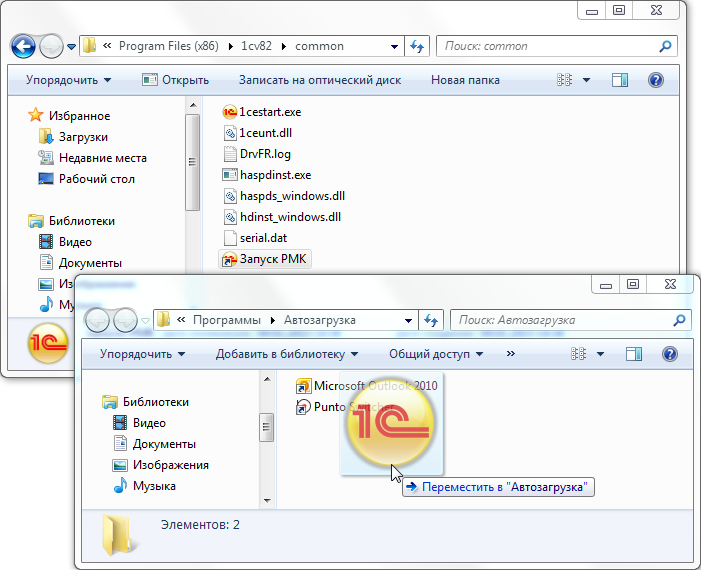The width and height of the screenshot is (701, 570).
Task: Toggle preview pane in Автозагрузка window
Action: pos(633,354)
